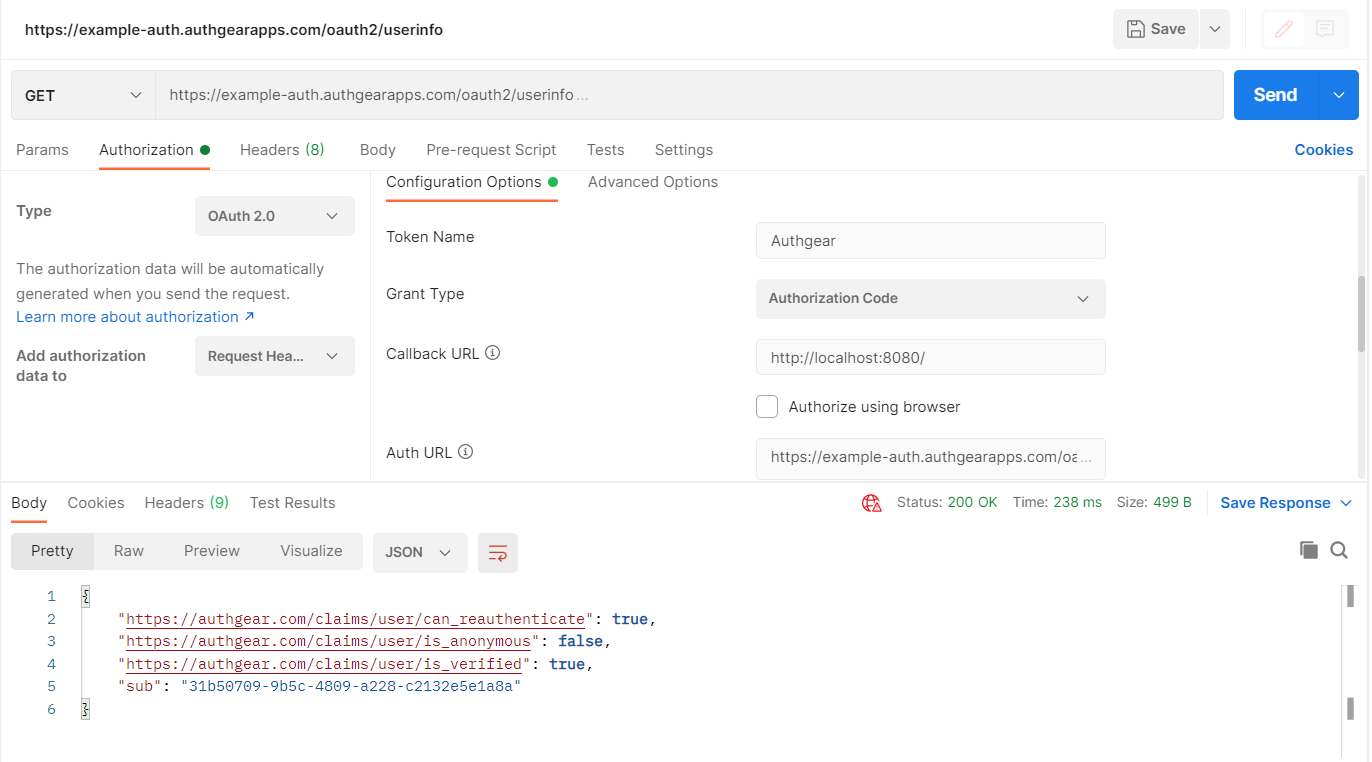Click the search response icon

click(1339, 550)
